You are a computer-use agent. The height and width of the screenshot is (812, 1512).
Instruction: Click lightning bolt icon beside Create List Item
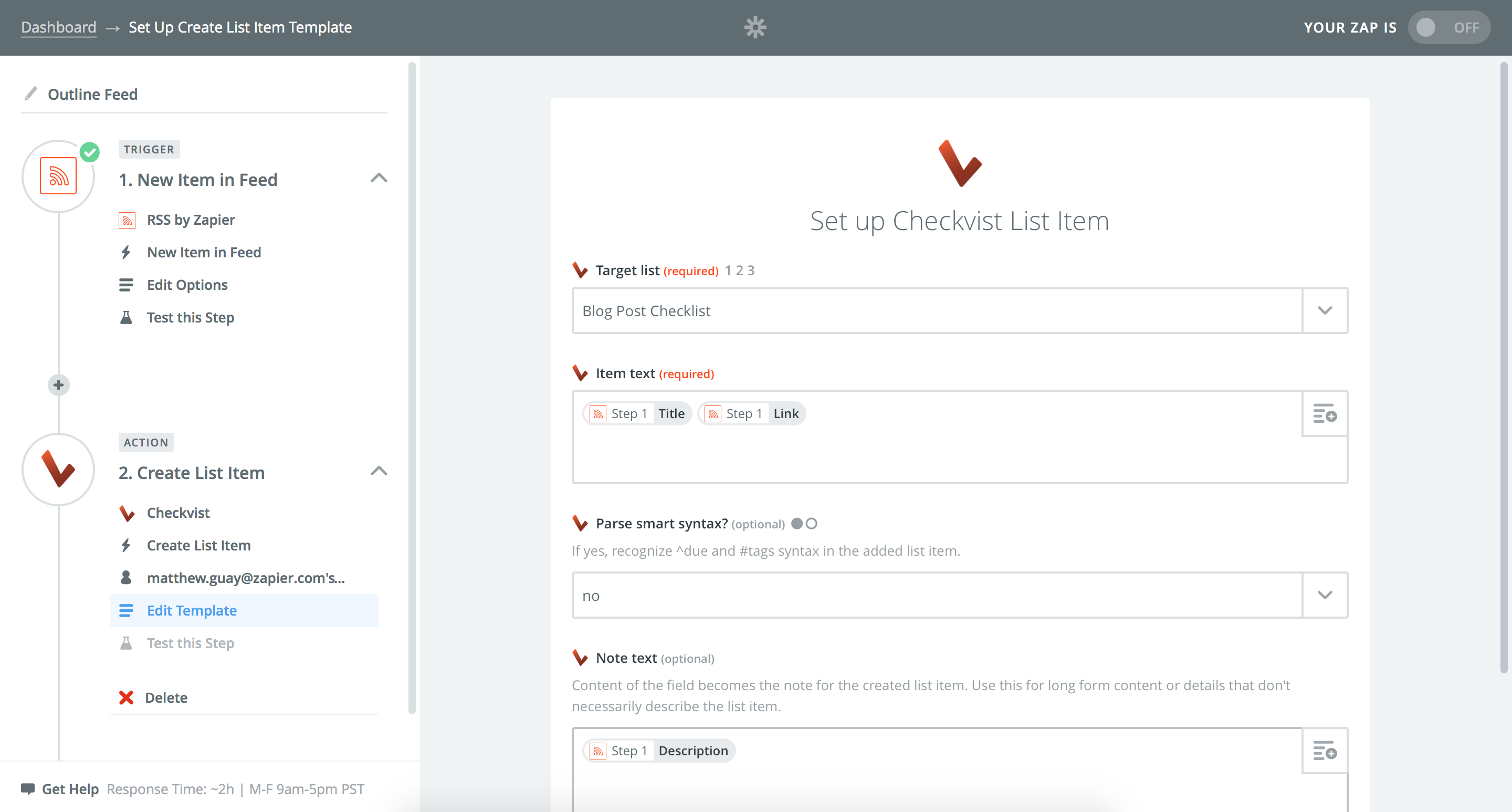tap(125, 545)
